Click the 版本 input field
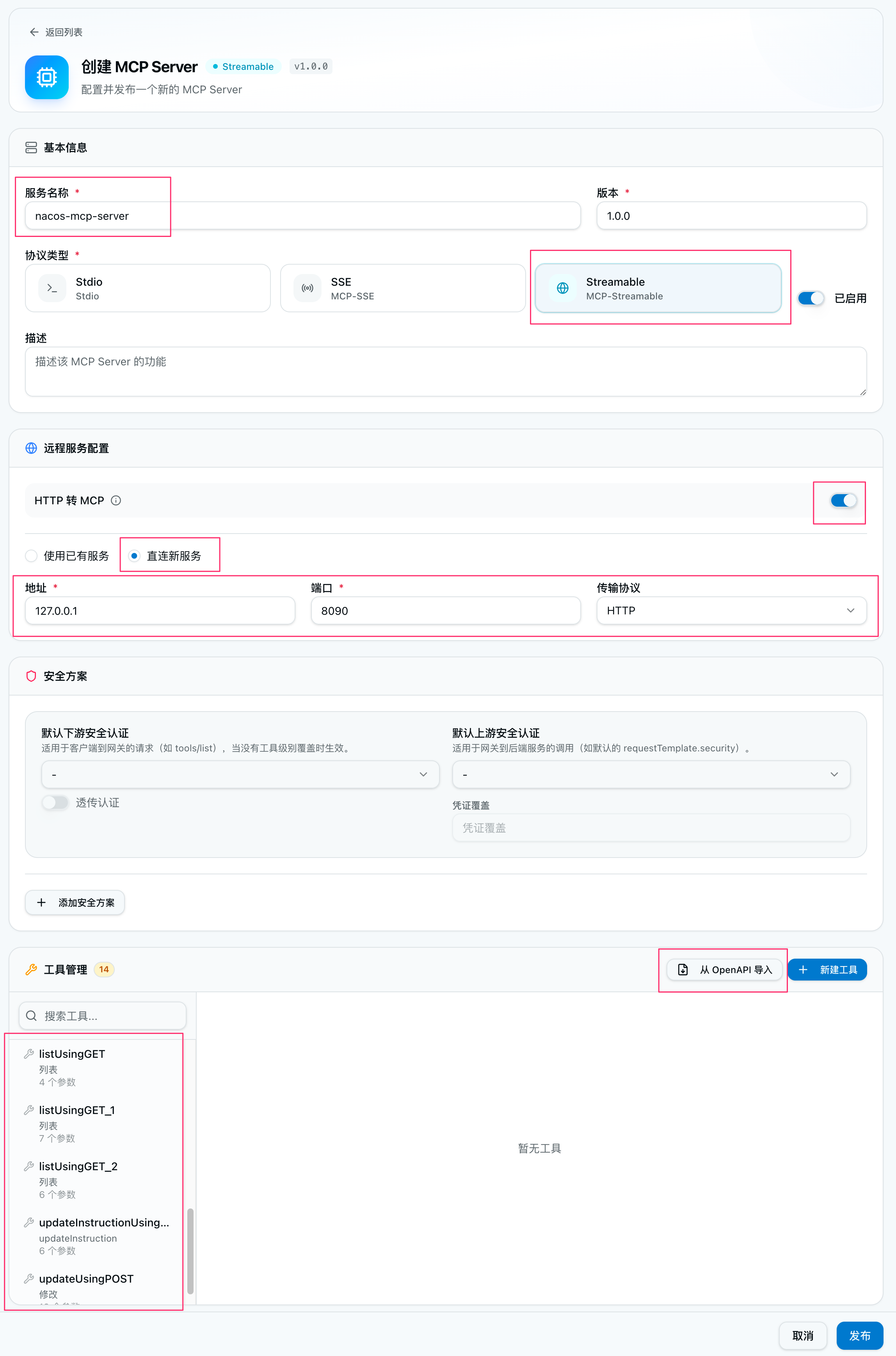 click(x=731, y=216)
